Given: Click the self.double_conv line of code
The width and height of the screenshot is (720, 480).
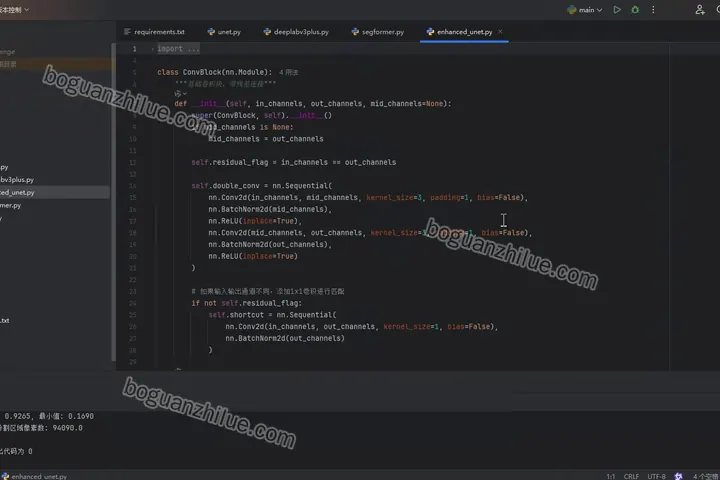Looking at the screenshot, I should [x=261, y=186].
